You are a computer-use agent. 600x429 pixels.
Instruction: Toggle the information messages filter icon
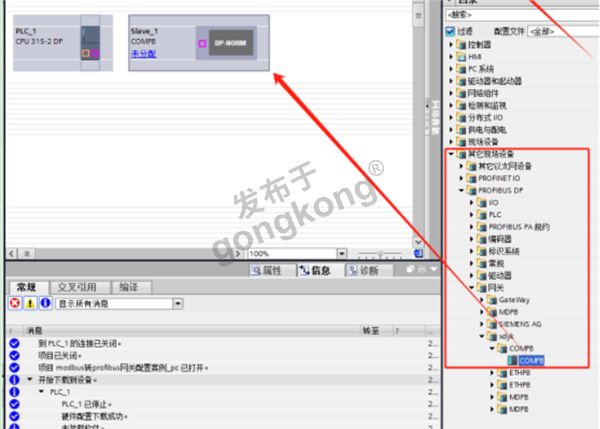click(46, 303)
